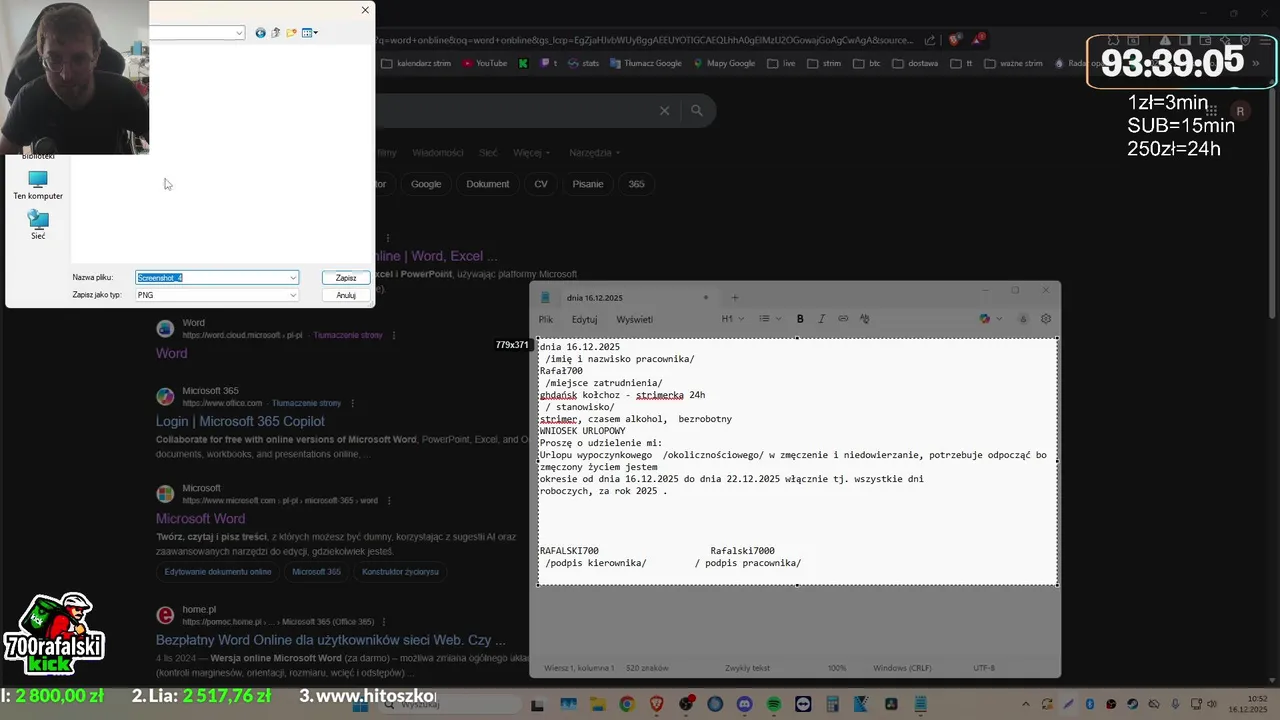
Task: Click the Google filter chip
Action: tap(426, 184)
